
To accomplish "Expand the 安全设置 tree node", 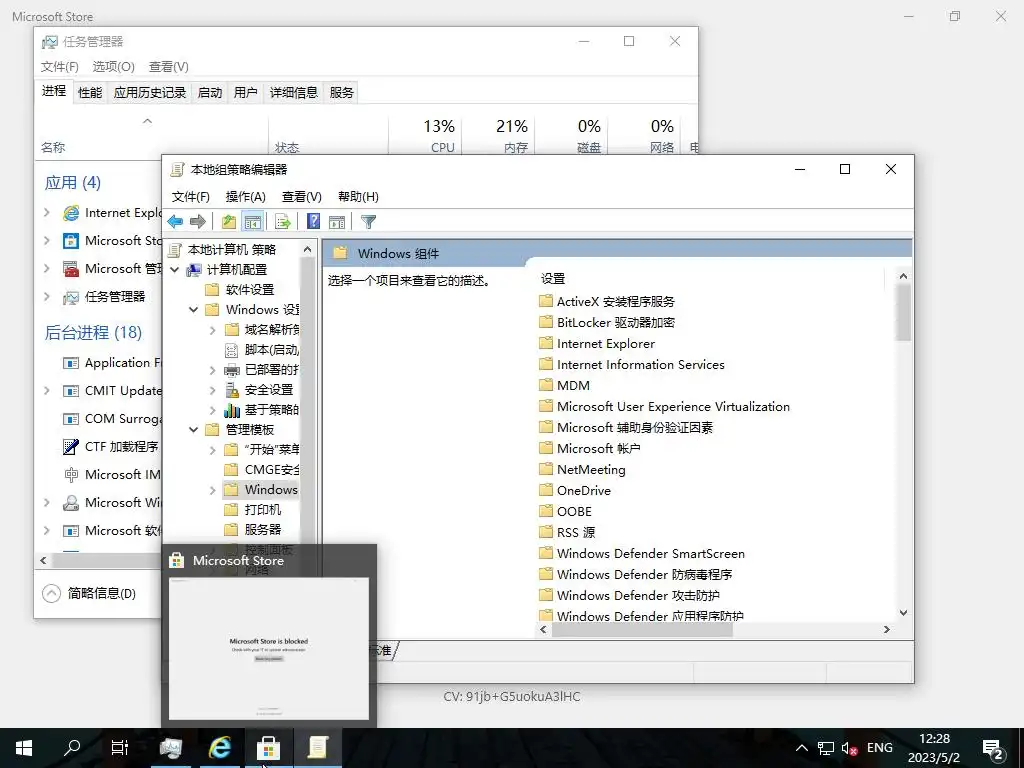I will click(x=212, y=390).
